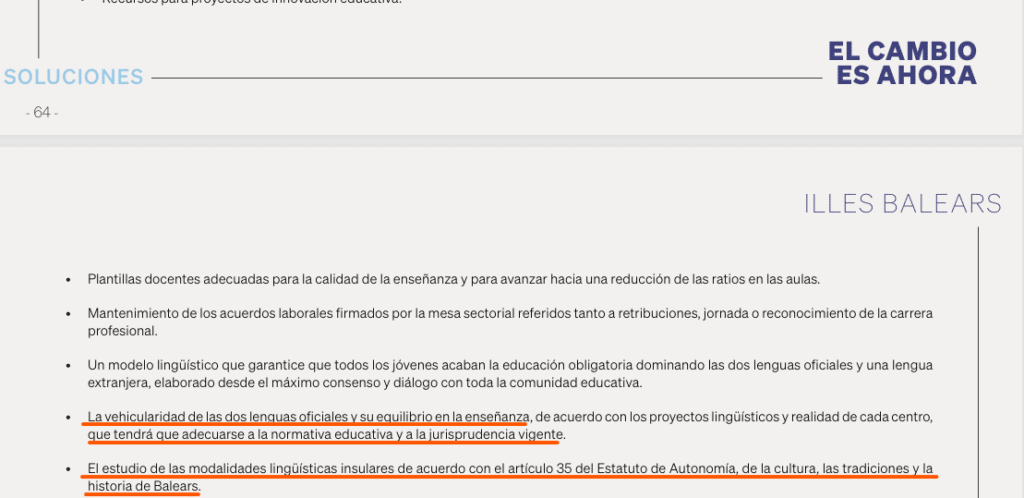Select the page number 64
Screen dimensions: 1024x498
click(42, 112)
